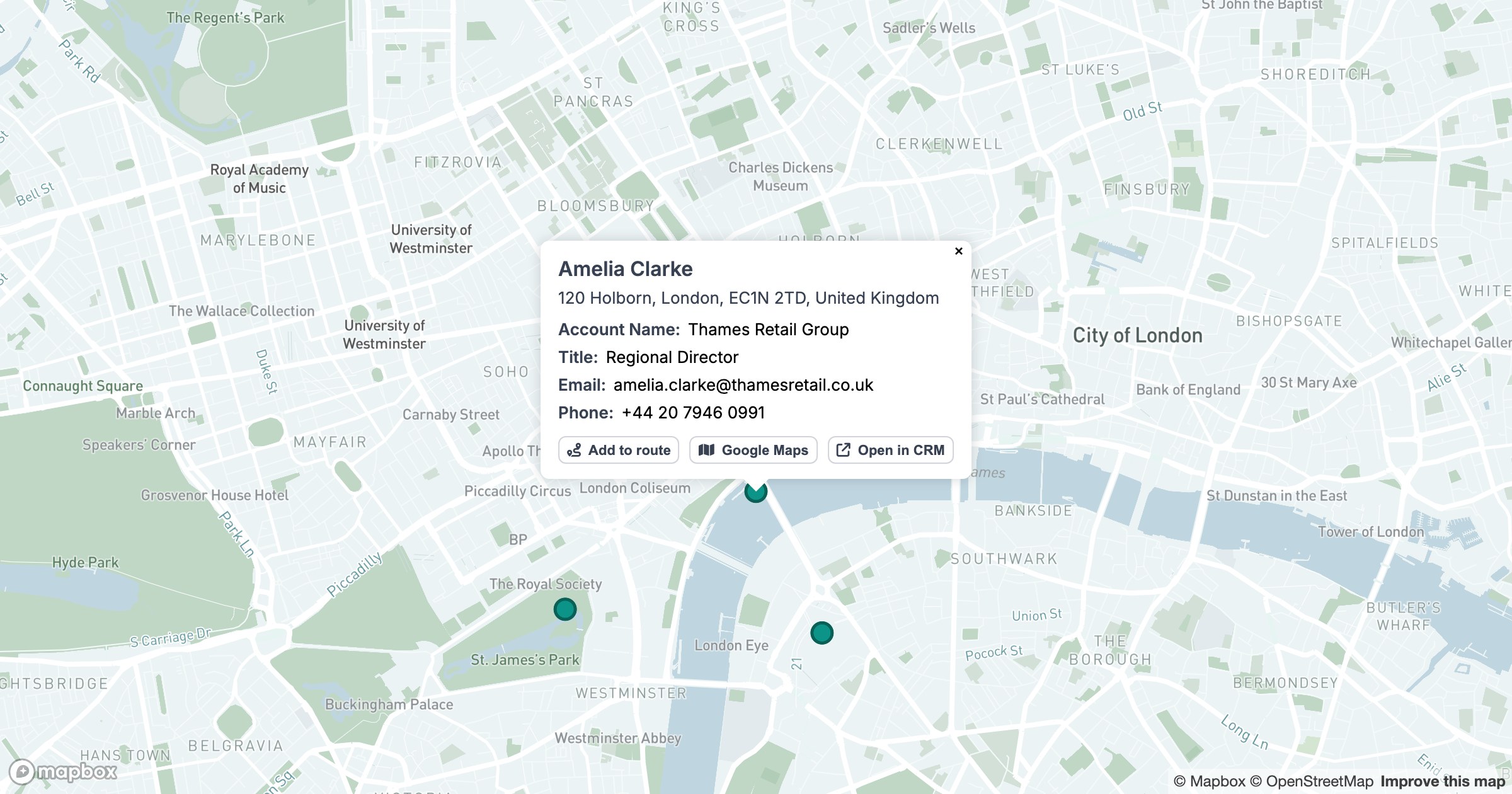
Task: Select the map marker near St. James's Park
Action: pos(565,609)
